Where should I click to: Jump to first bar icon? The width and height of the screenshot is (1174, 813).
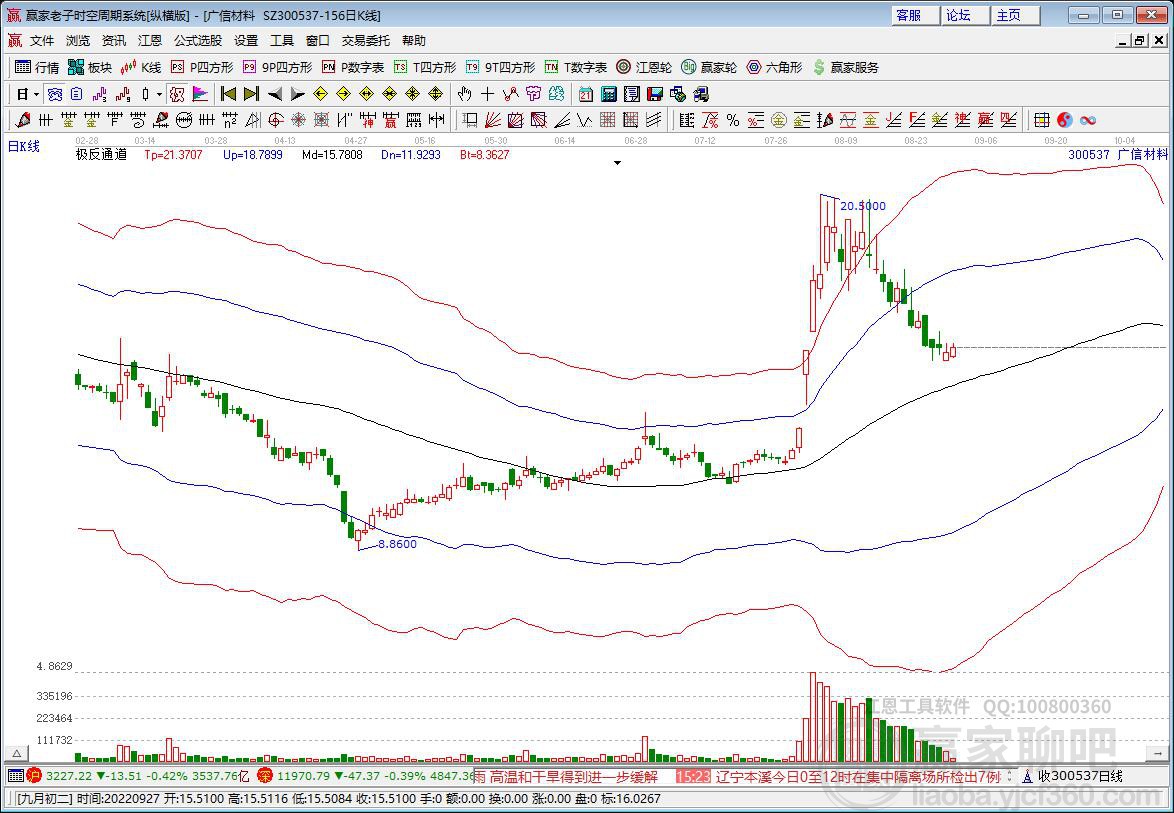[228, 94]
